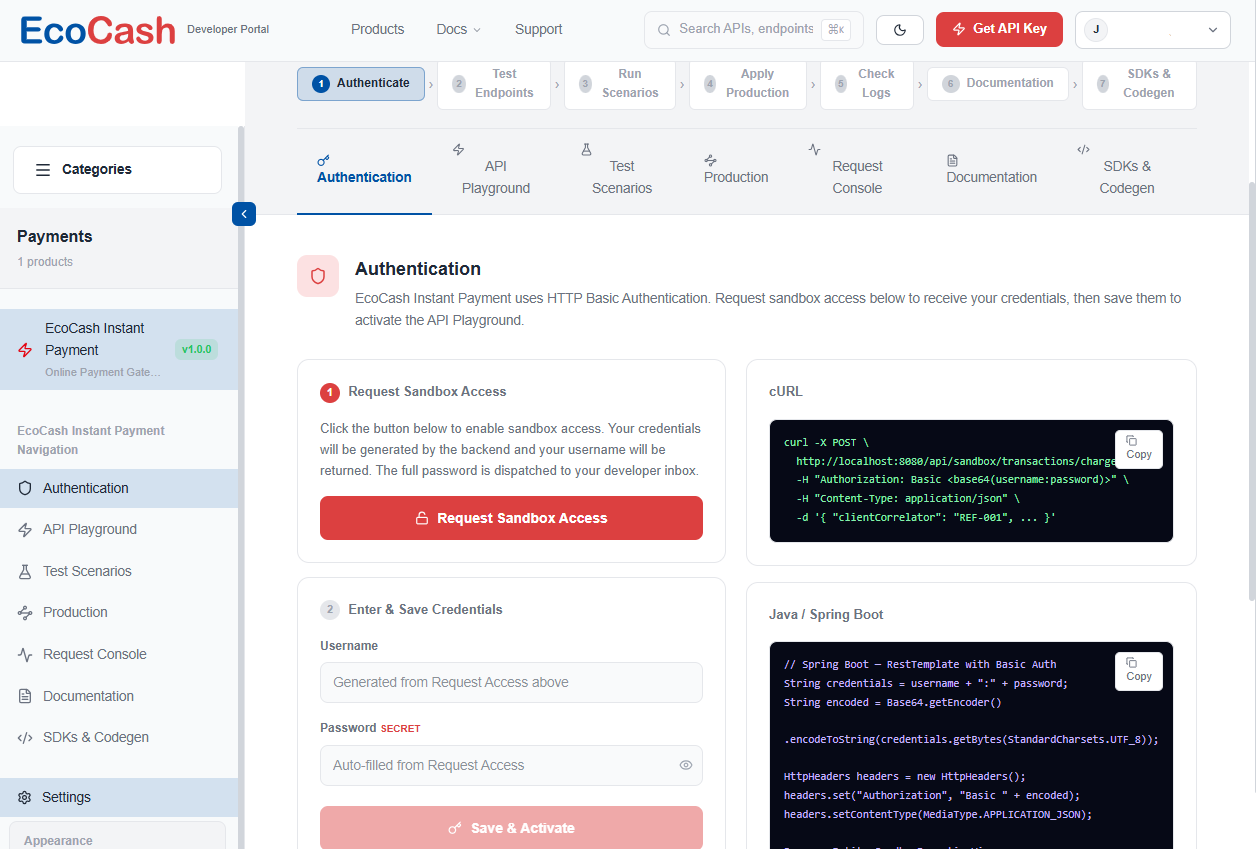Switch to the Authentication tab
Screen dimensions: 1256x849
point(364,172)
